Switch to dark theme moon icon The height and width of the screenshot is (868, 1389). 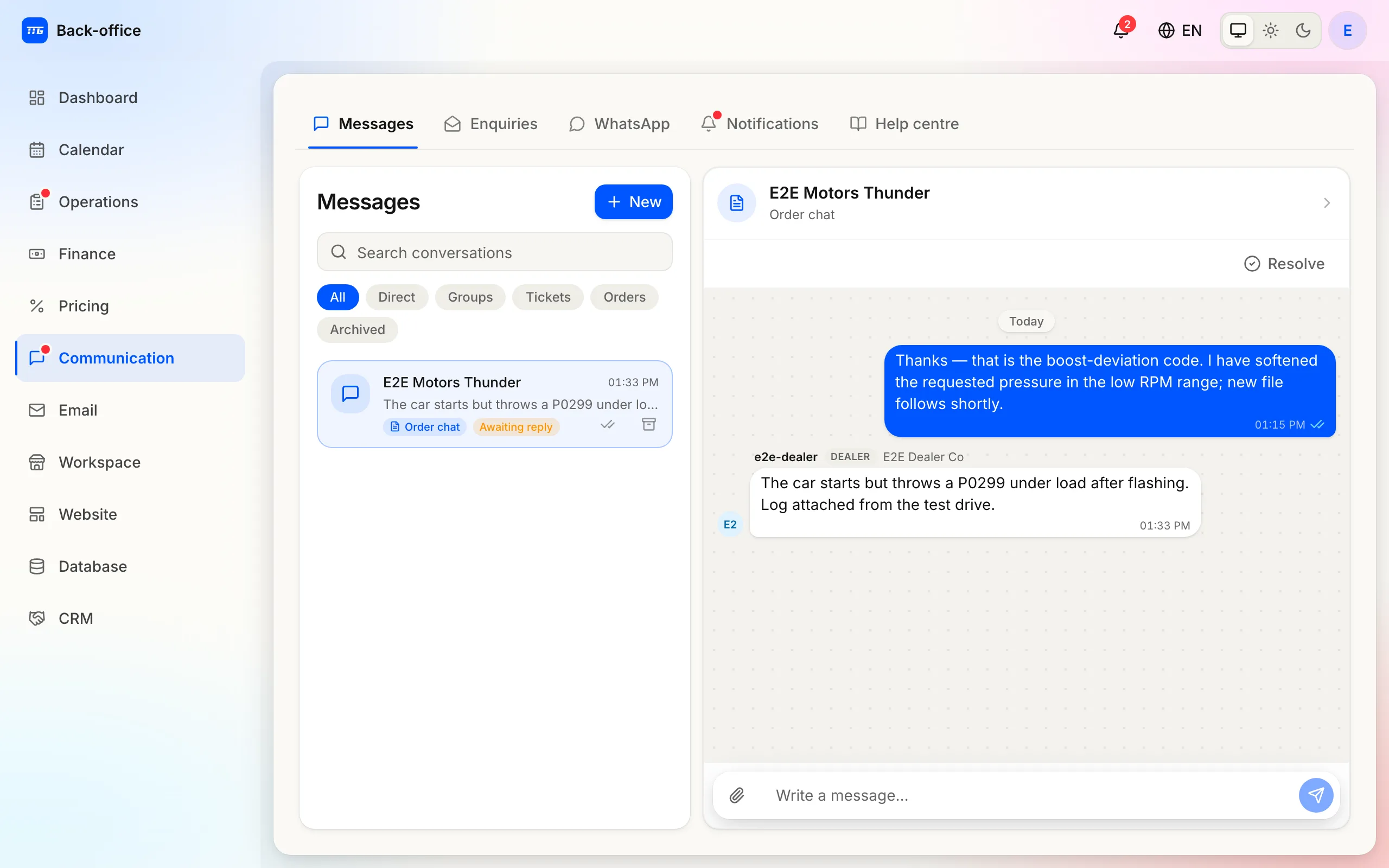click(1303, 30)
